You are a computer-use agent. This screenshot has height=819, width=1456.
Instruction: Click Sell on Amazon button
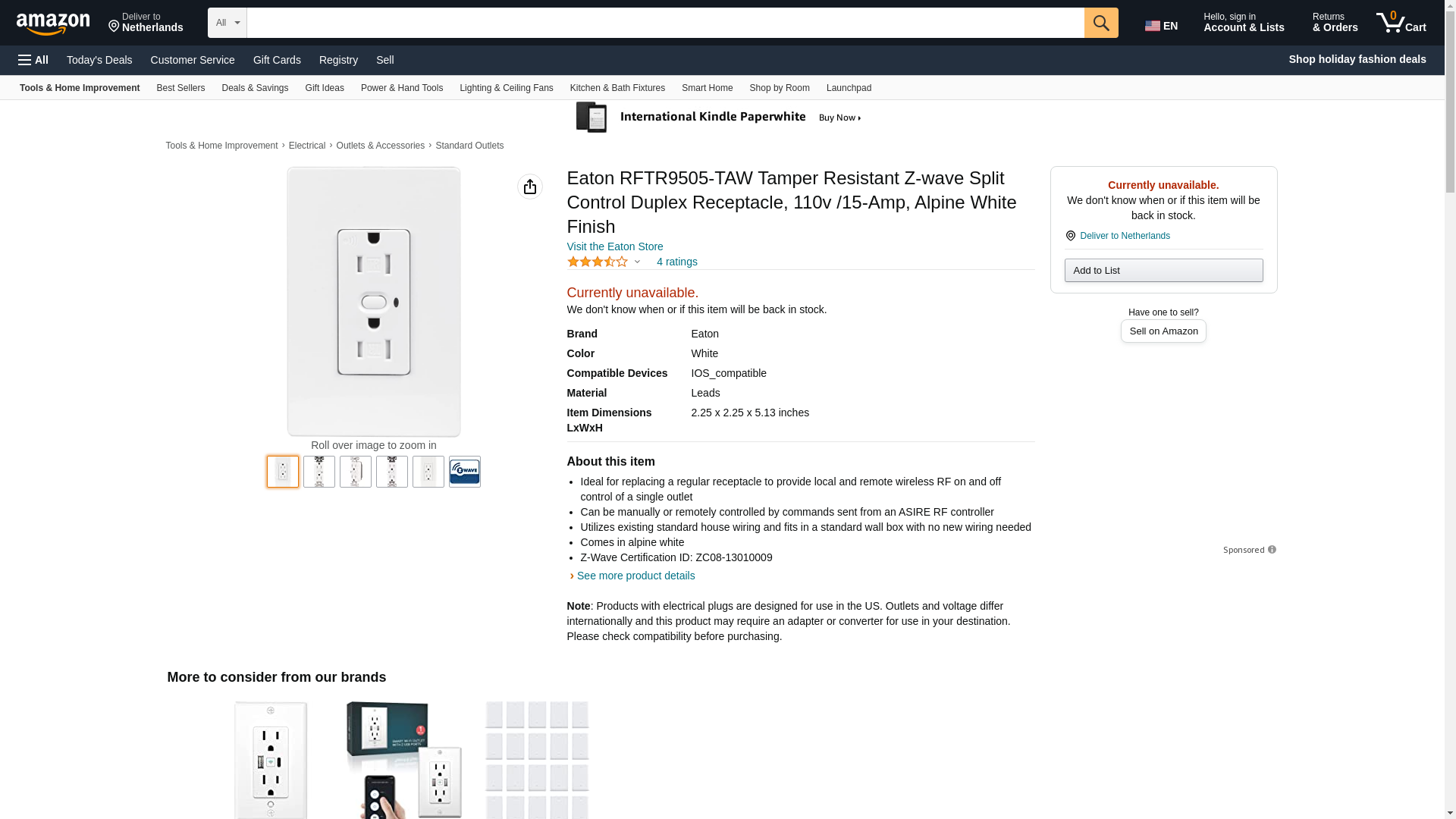click(x=1163, y=331)
